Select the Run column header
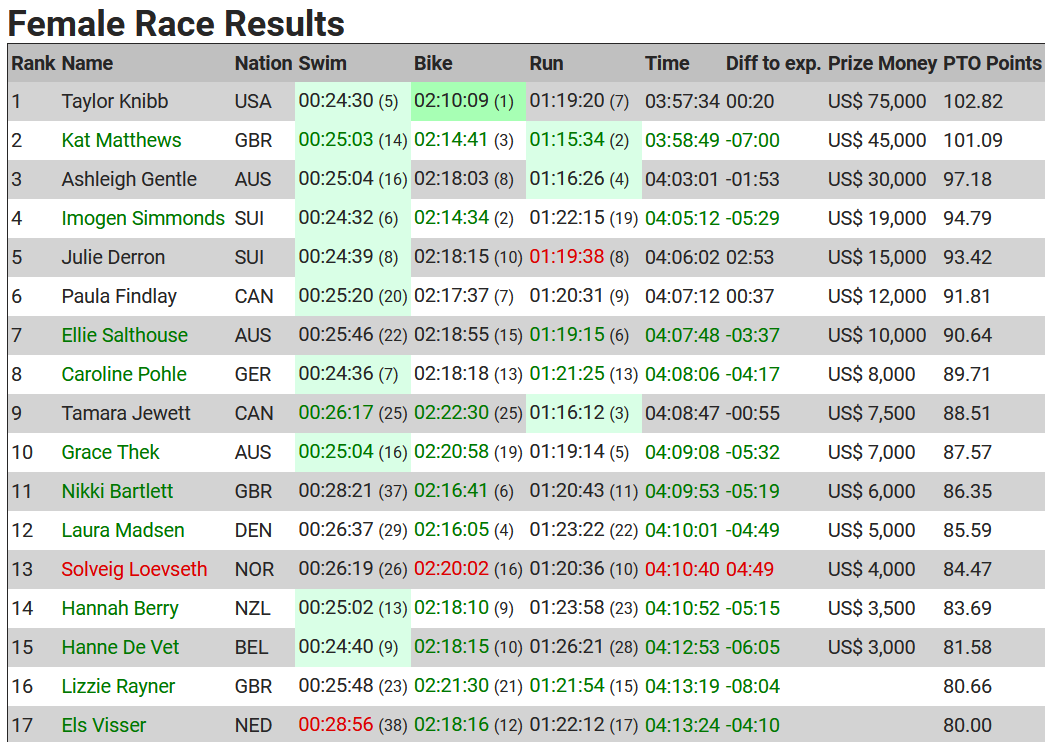Image resolution: width=1052 pixels, height=742 pixels. click(546, 63)
